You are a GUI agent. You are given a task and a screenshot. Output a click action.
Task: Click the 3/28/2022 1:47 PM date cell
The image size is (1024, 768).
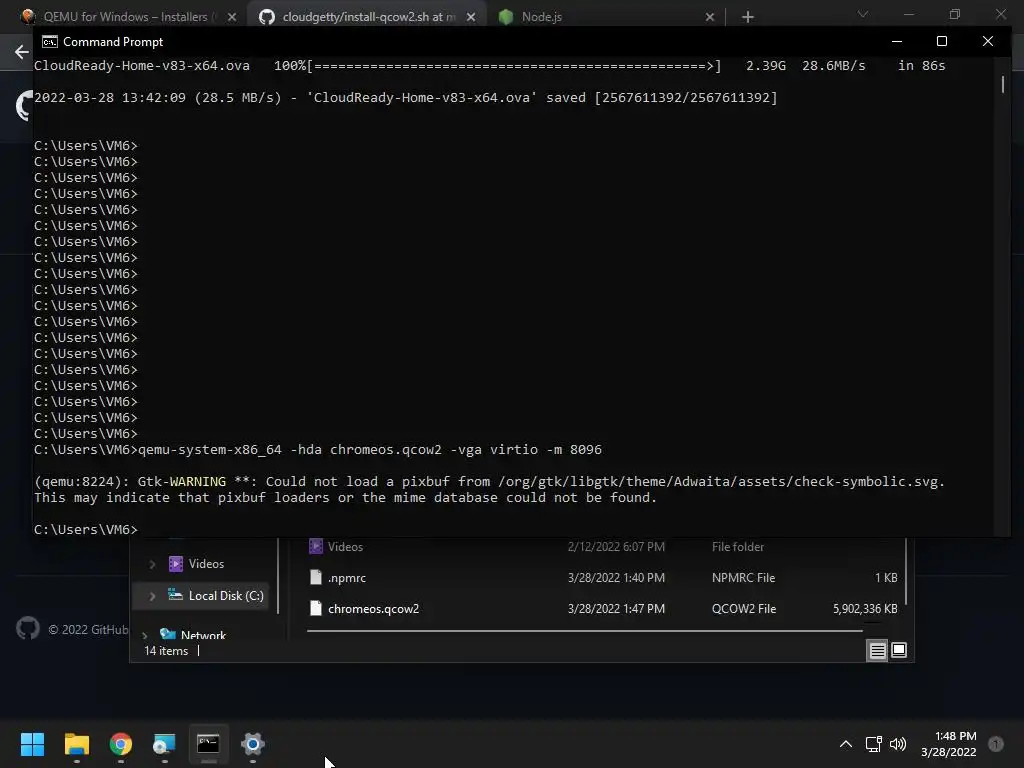(x=616, y=609)
